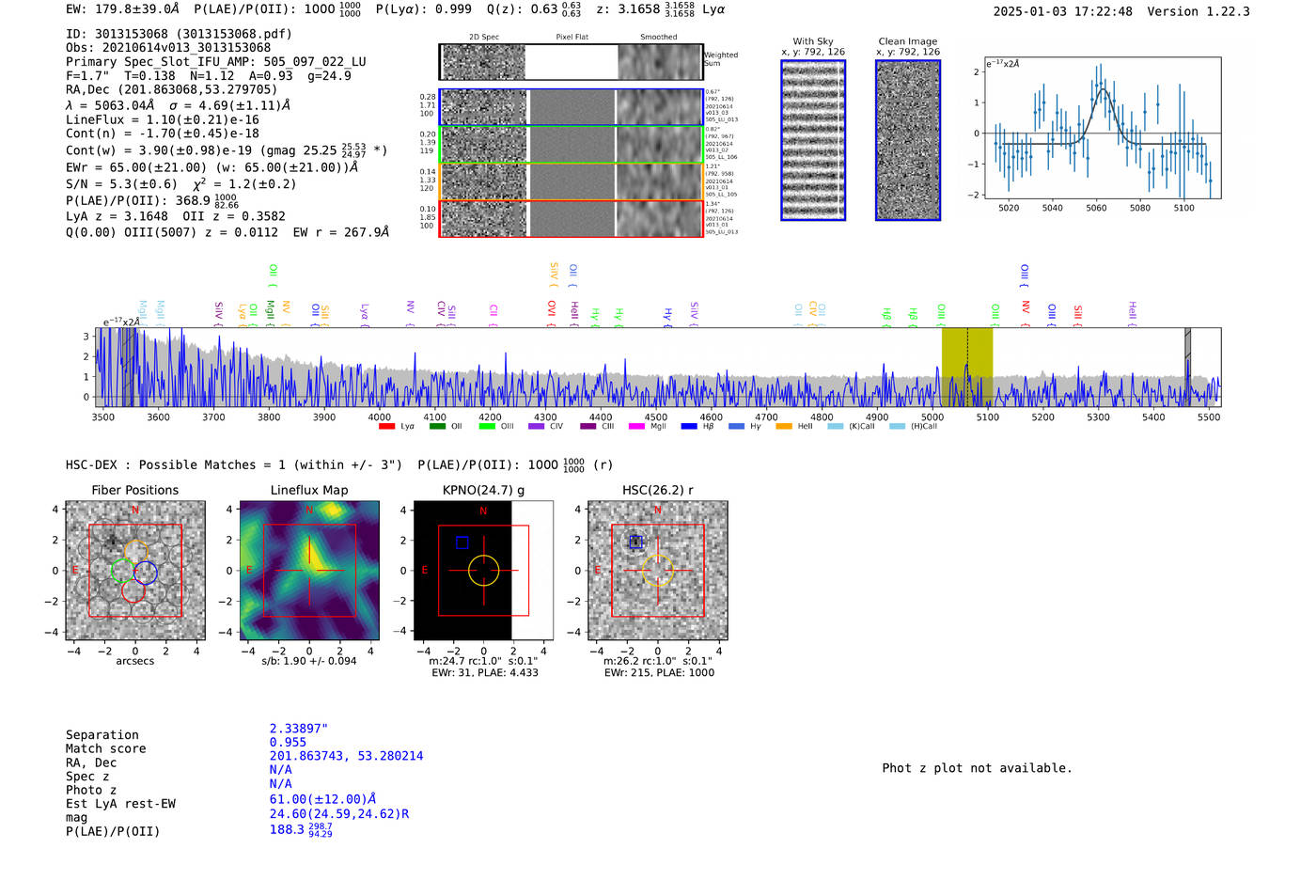Open the Lineflux Map image
Image resolution: width=1316 pixels, height=896 pixels.
(309, 571)
